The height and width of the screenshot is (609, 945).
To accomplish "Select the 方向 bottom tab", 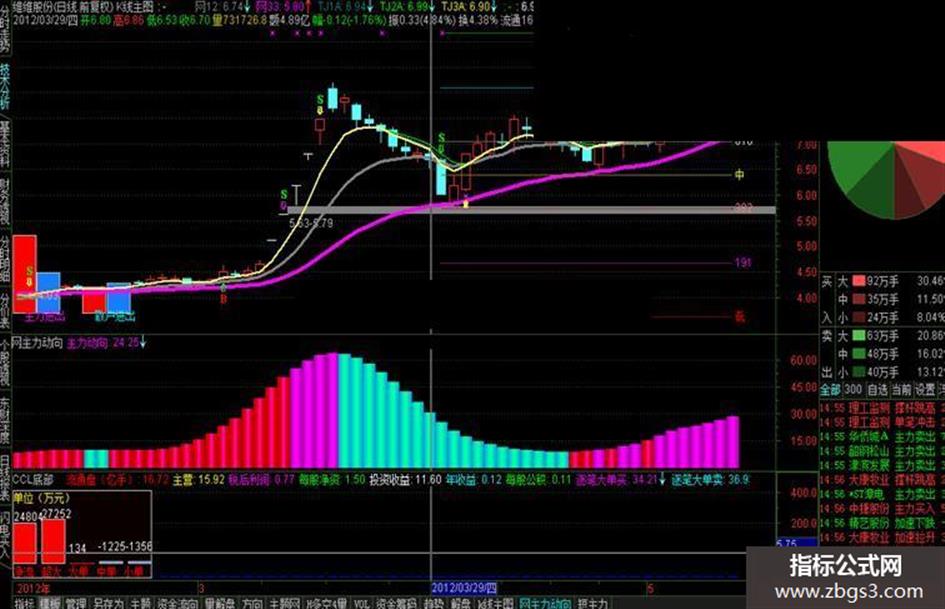I will point(253,603).
